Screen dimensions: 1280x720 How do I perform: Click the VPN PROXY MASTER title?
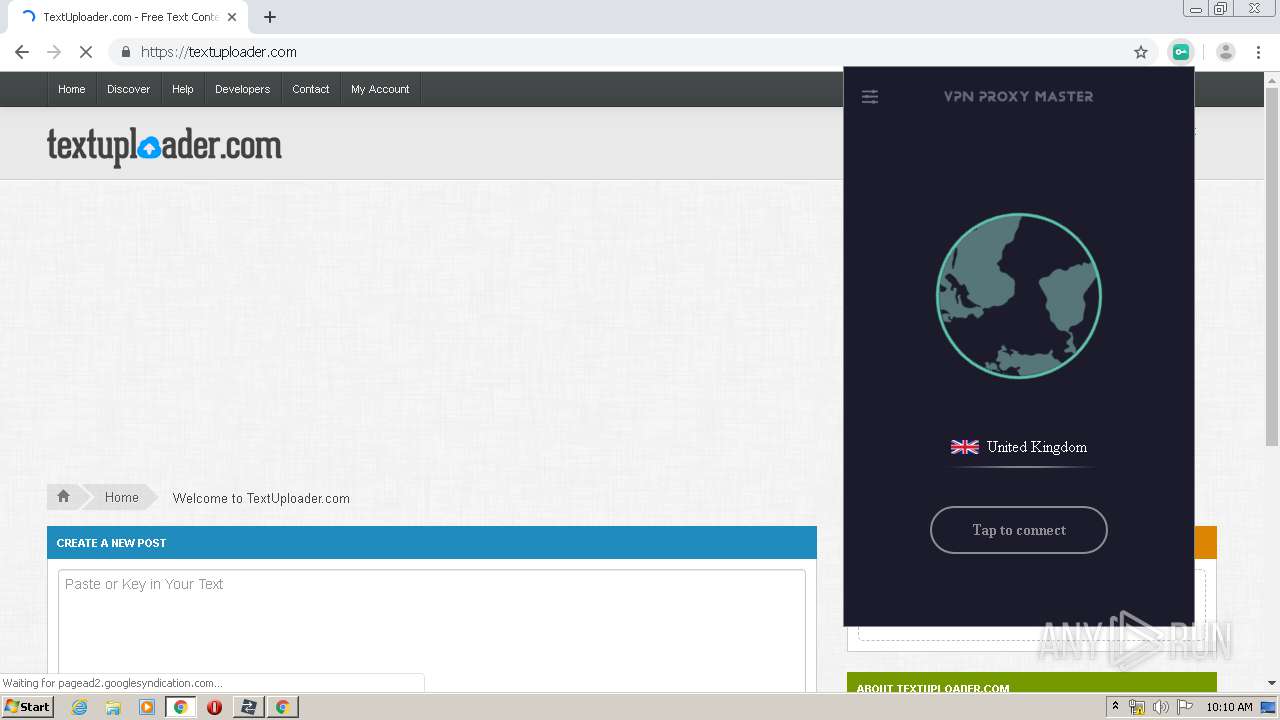[x=1019, y=97]
